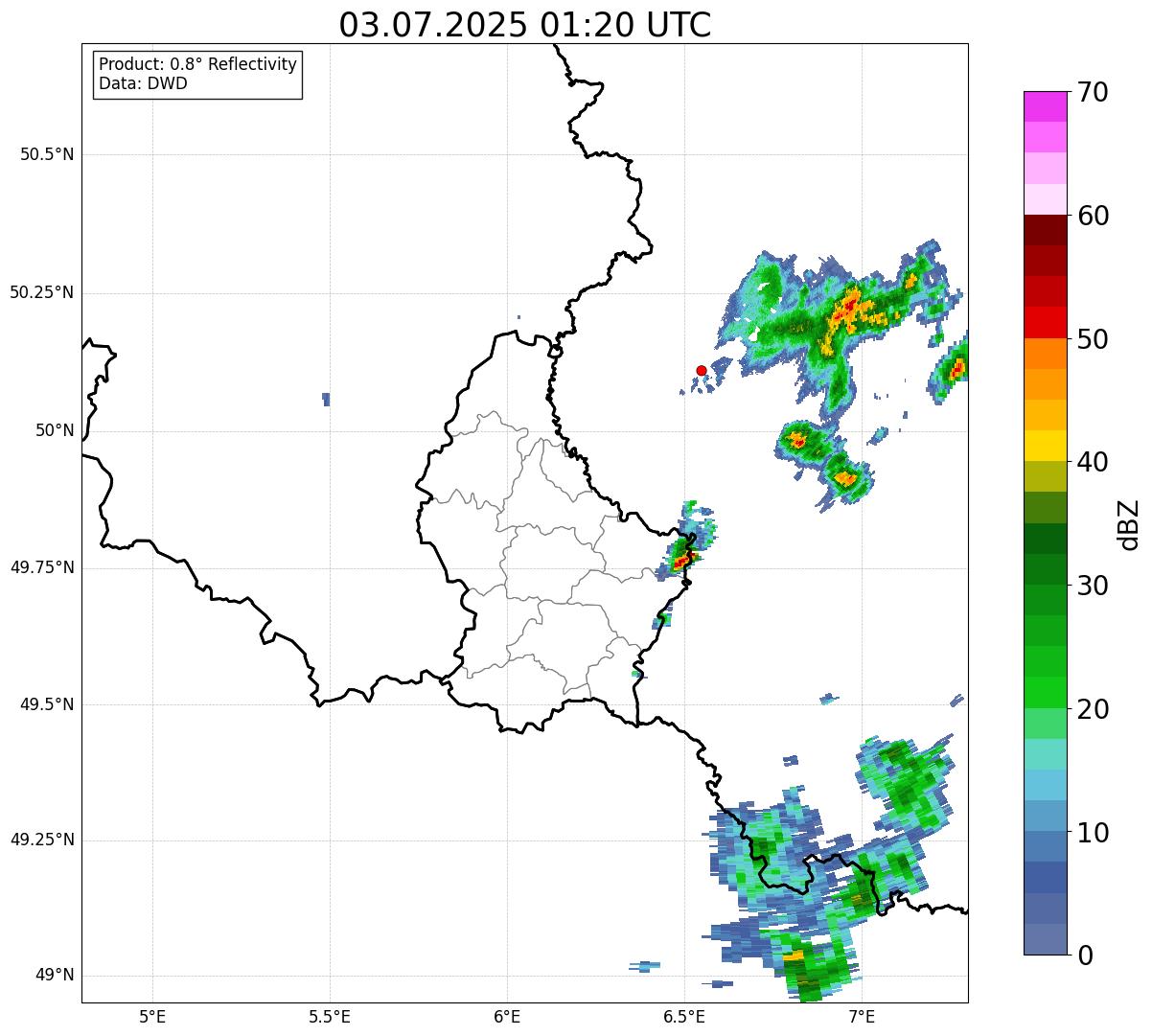Click the colorbar 50 tick label
Viewport: 1152px width, 1036px height.
click(1093, 339)
